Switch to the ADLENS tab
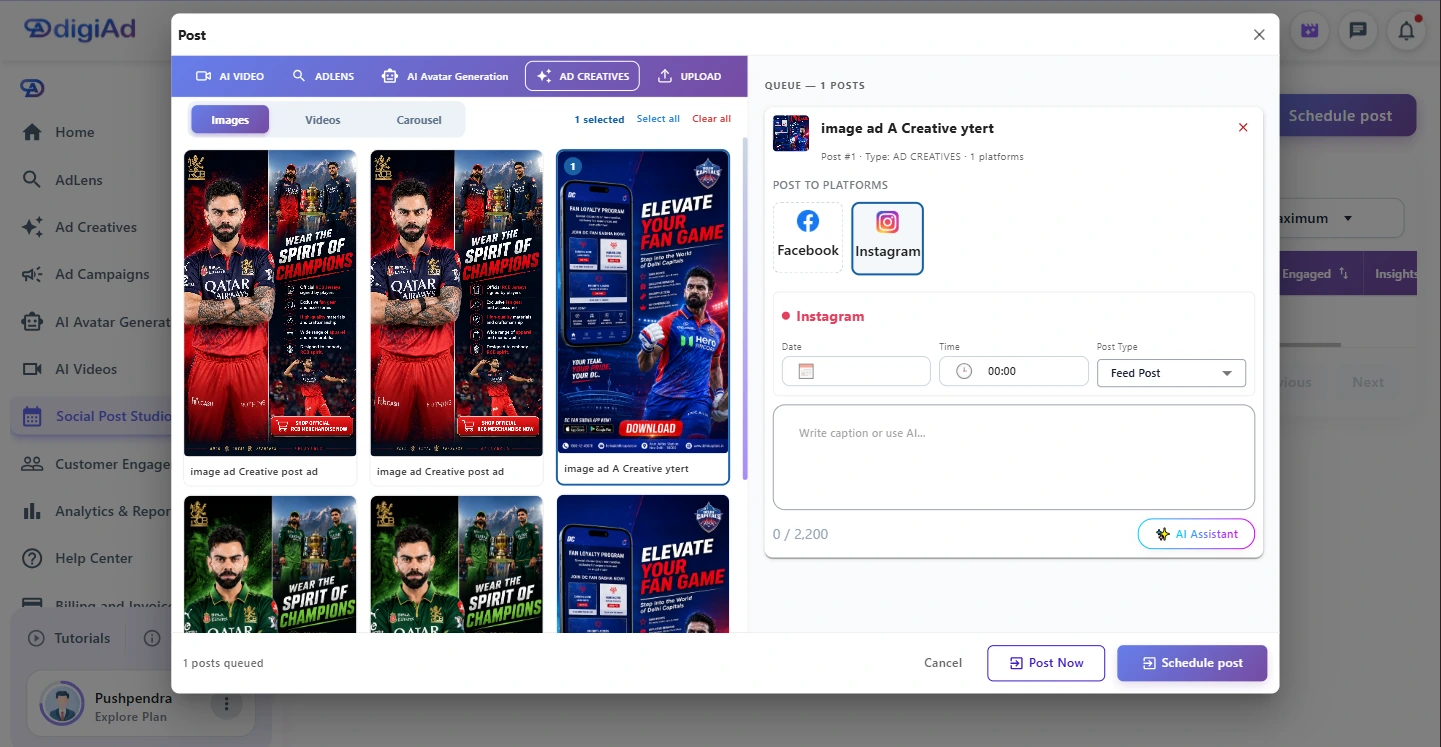This screenshot has width=1441, height=747. 323,76
